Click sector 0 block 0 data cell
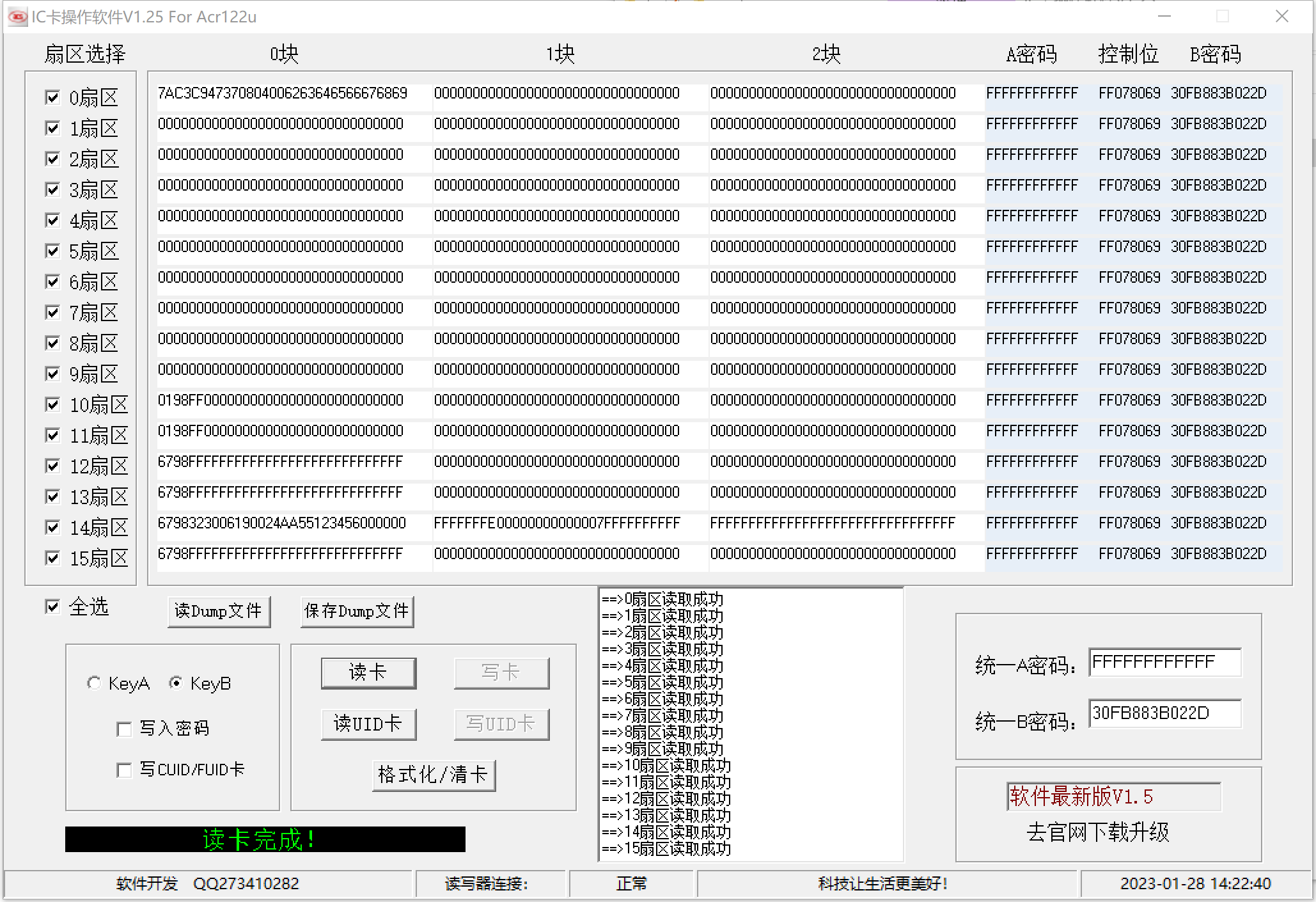The image size is (1316, 902). [x=283, y=93]
